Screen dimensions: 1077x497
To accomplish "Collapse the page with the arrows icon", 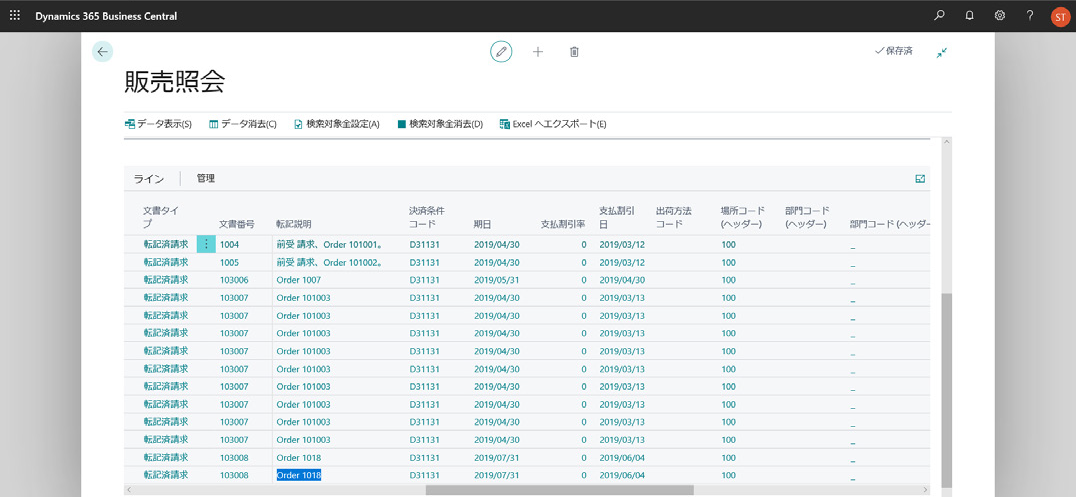I will (x=941, y=52).
